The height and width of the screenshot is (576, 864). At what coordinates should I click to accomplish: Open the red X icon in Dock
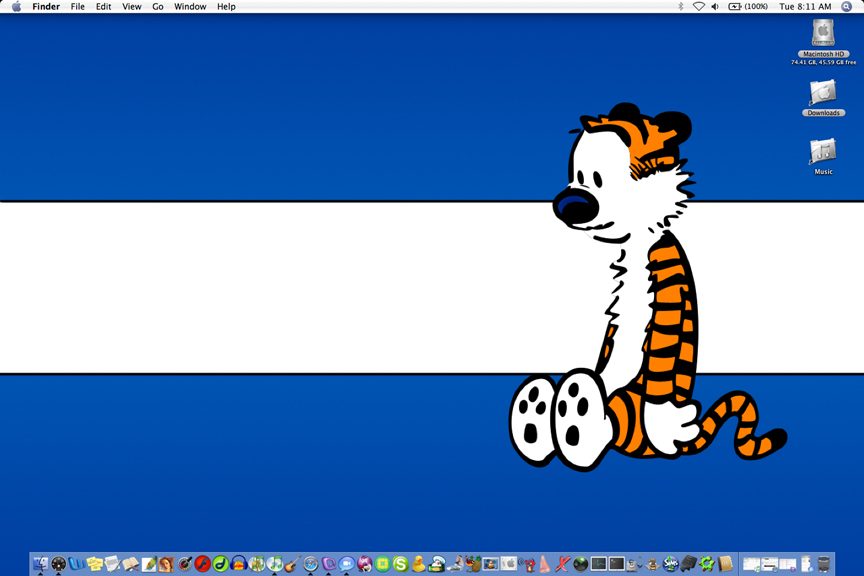[563, 564]
